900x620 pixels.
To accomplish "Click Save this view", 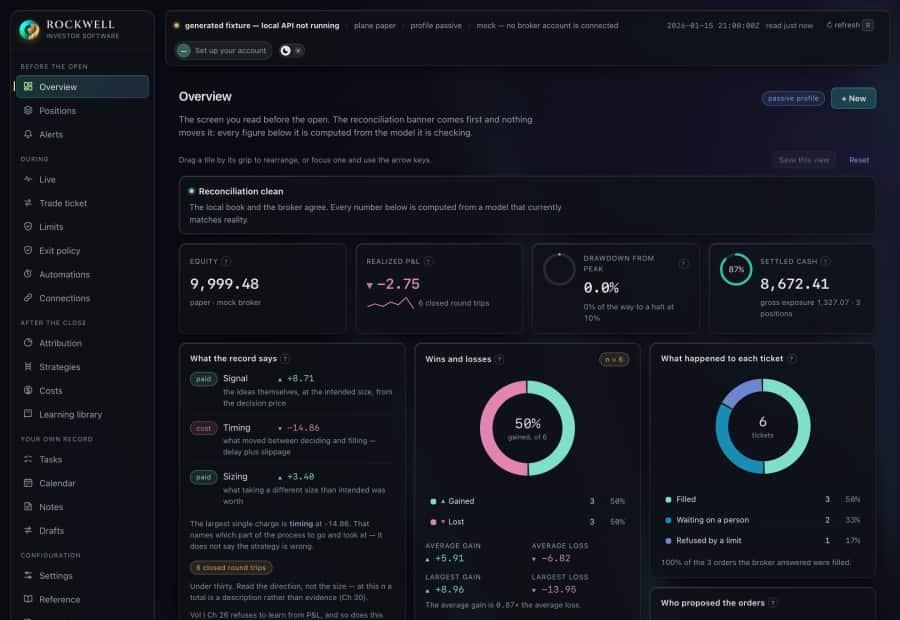I will 804,160.
